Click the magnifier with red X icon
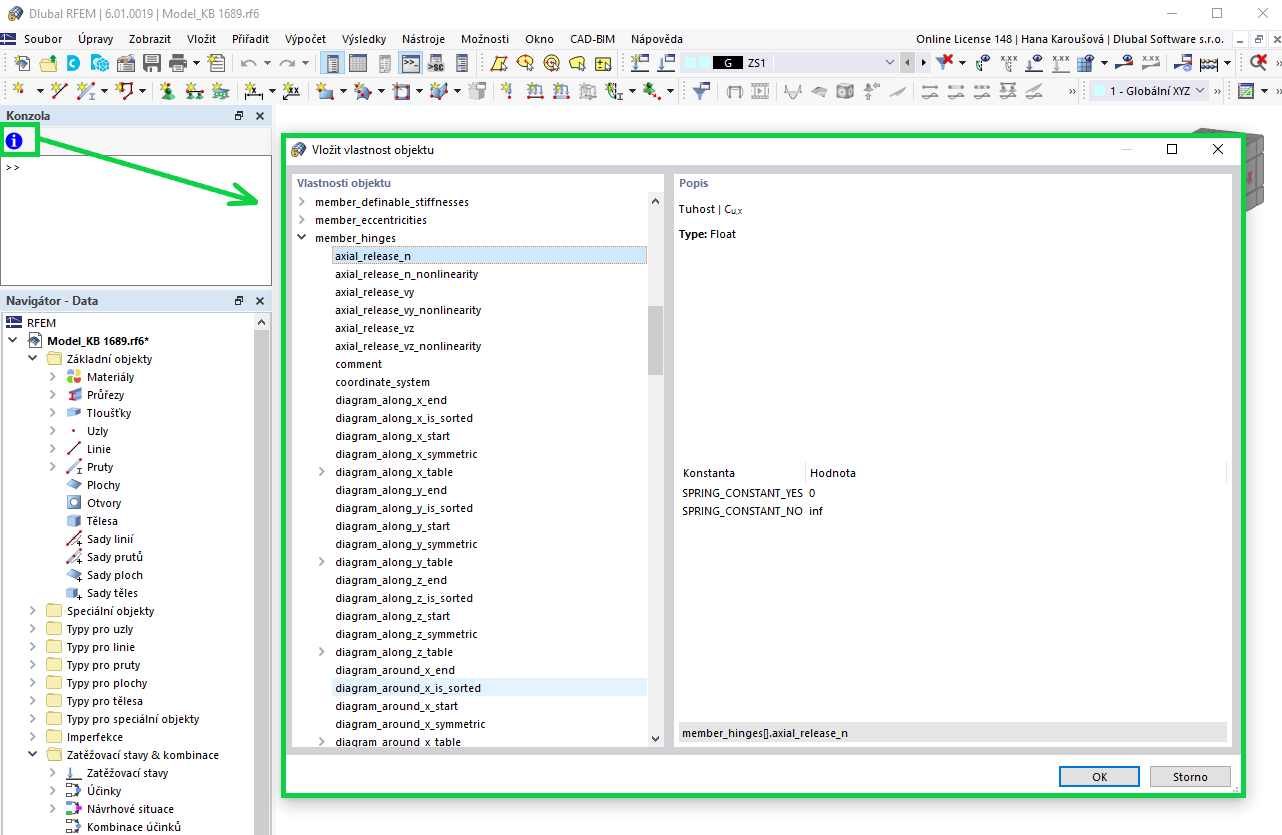Image resolution: width=1282 pixels, height=835 pixels. coord(1259,63)
